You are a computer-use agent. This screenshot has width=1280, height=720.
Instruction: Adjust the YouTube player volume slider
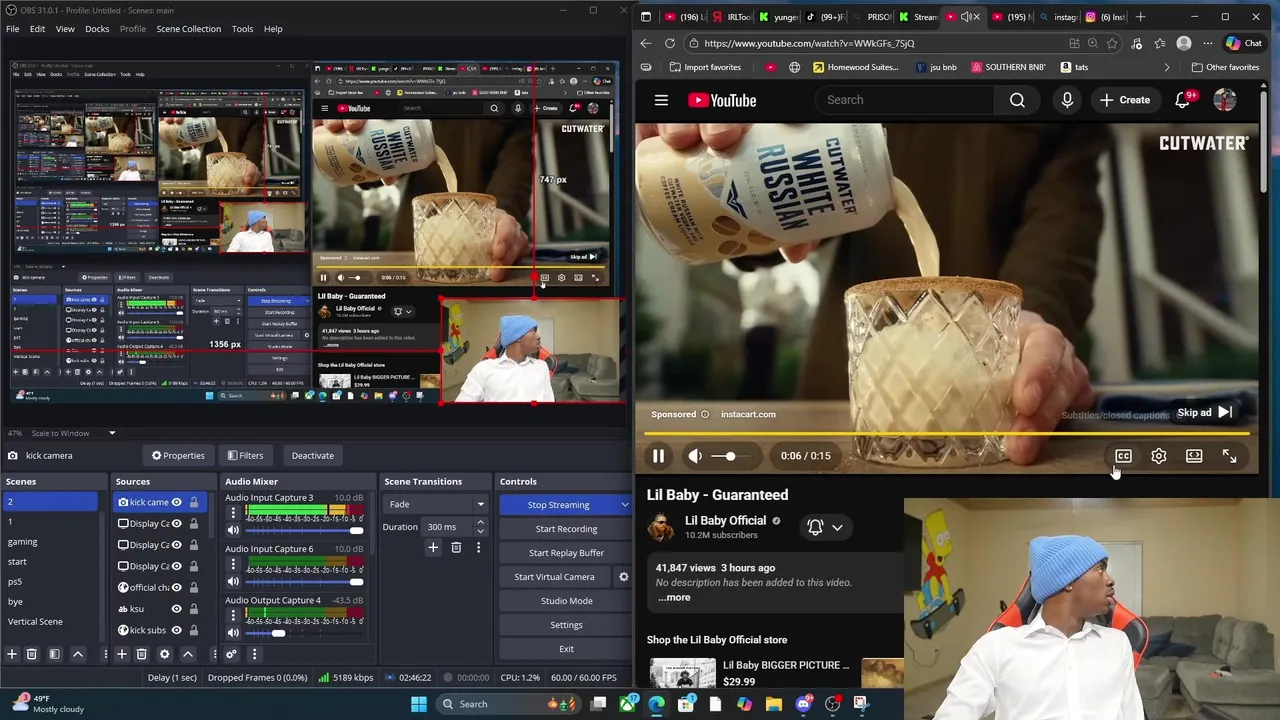click(732, 456)
